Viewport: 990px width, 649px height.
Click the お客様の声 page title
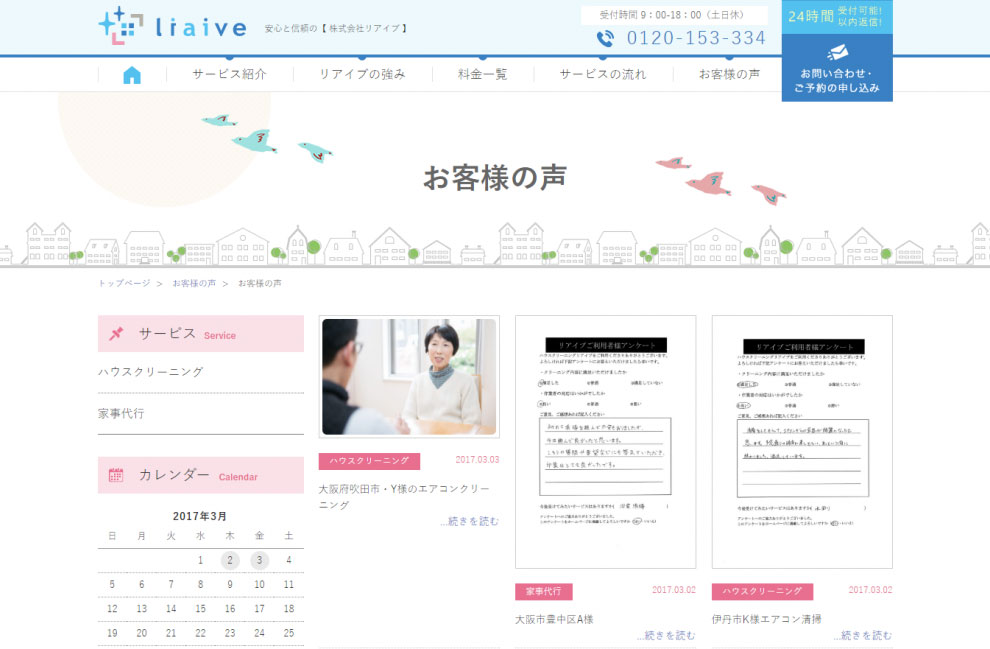[495, 177]
